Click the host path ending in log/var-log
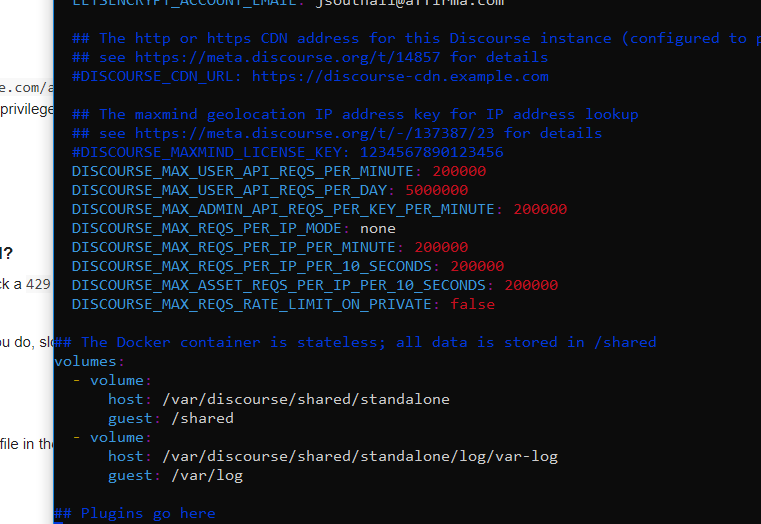 tap(360, 457)
